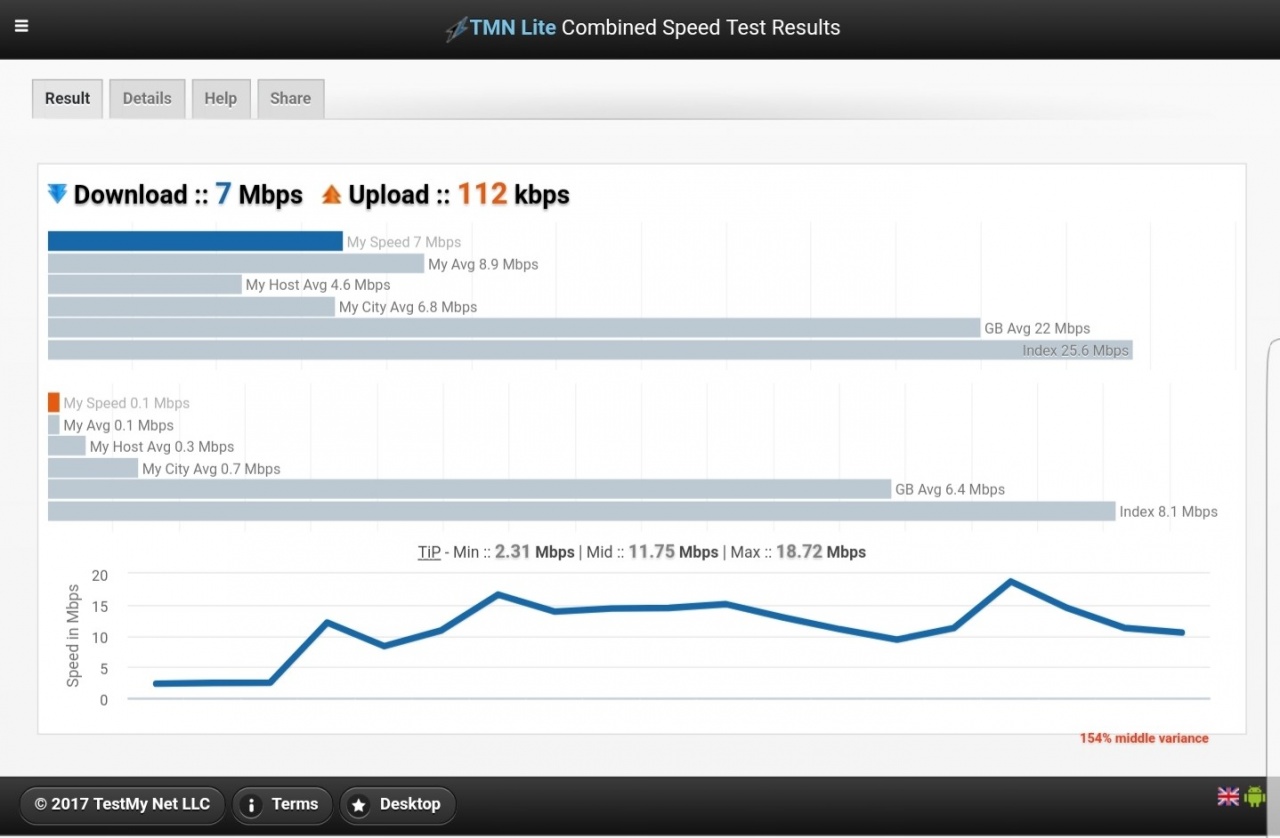This screenshot has height=838, width=1280.
Task: Click the blue download arrow icon
Action: point(58,194)
